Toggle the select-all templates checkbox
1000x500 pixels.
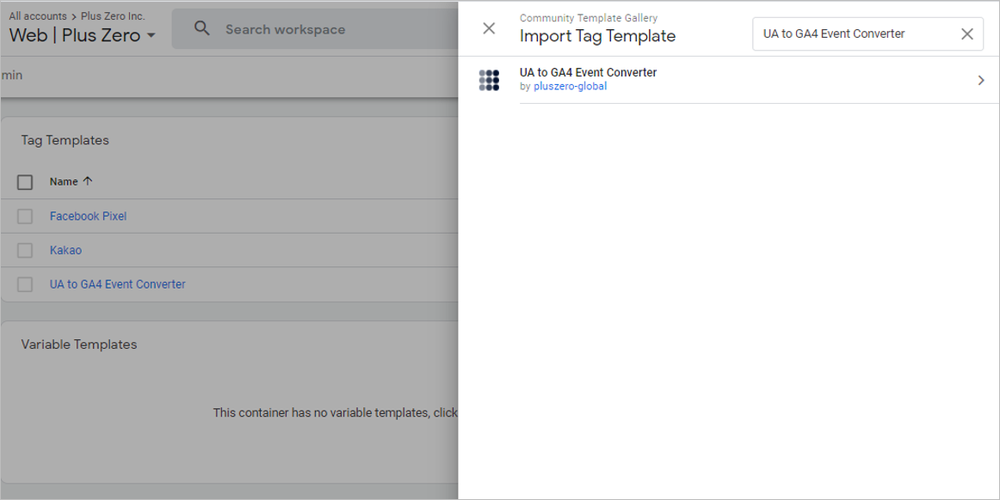pyautogui.click(x=25, y=182)
